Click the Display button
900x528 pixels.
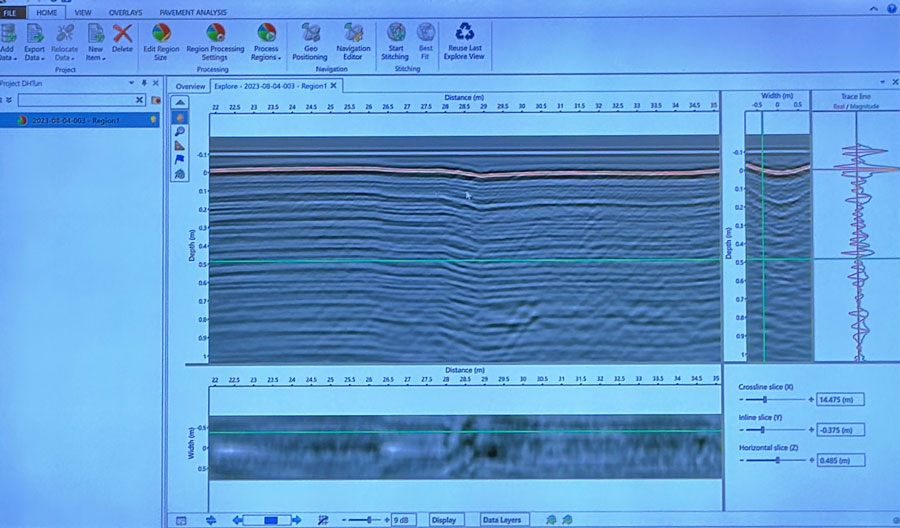tap(444, 520)
